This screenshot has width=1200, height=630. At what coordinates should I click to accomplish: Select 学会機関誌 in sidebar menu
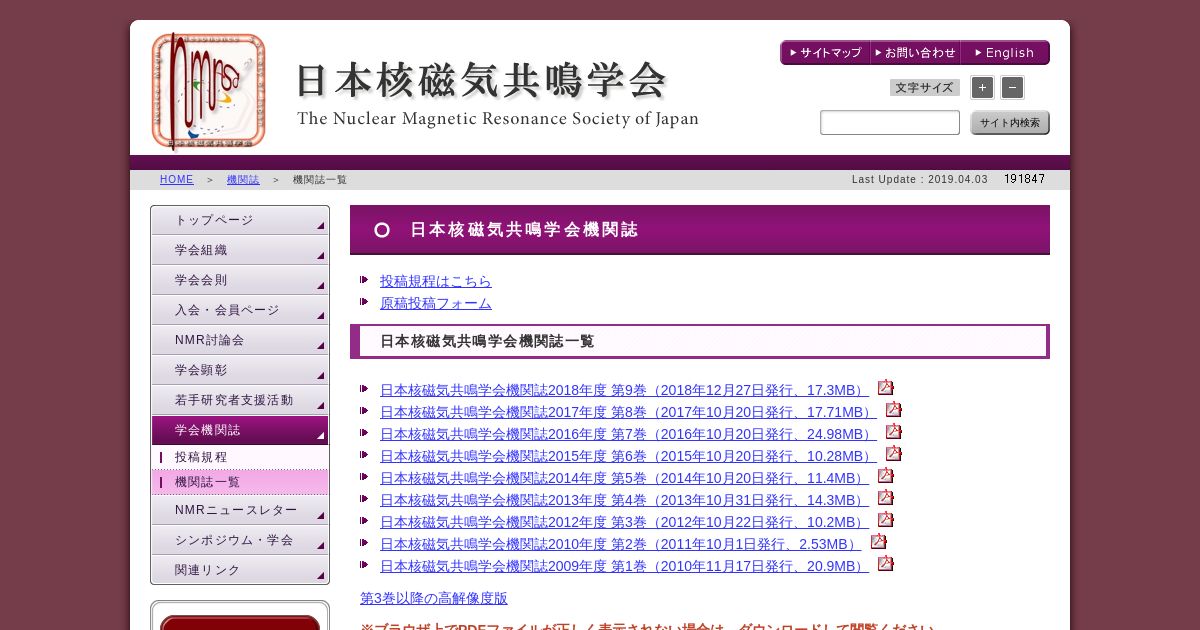240,430
